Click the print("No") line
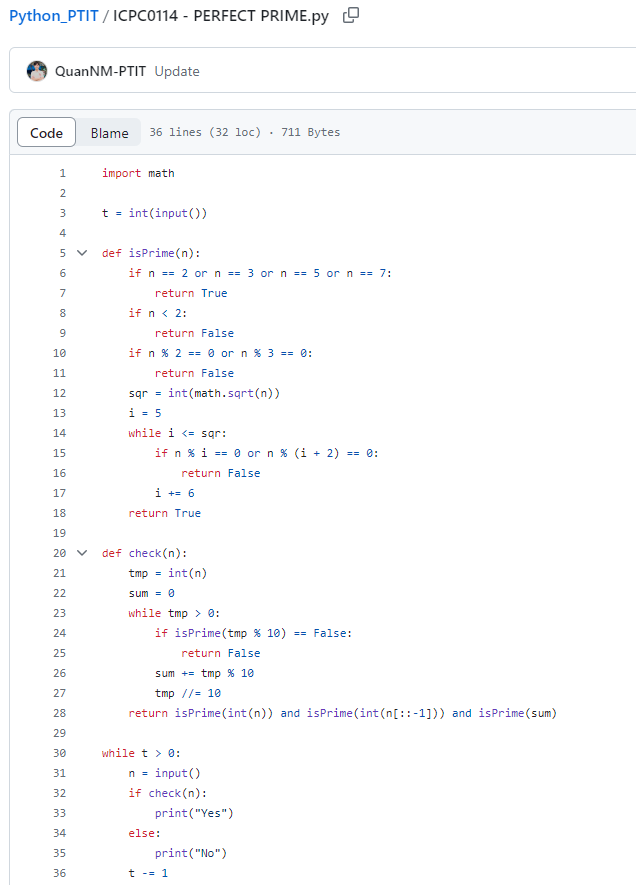The image size is (636, 885). [191, 853]
